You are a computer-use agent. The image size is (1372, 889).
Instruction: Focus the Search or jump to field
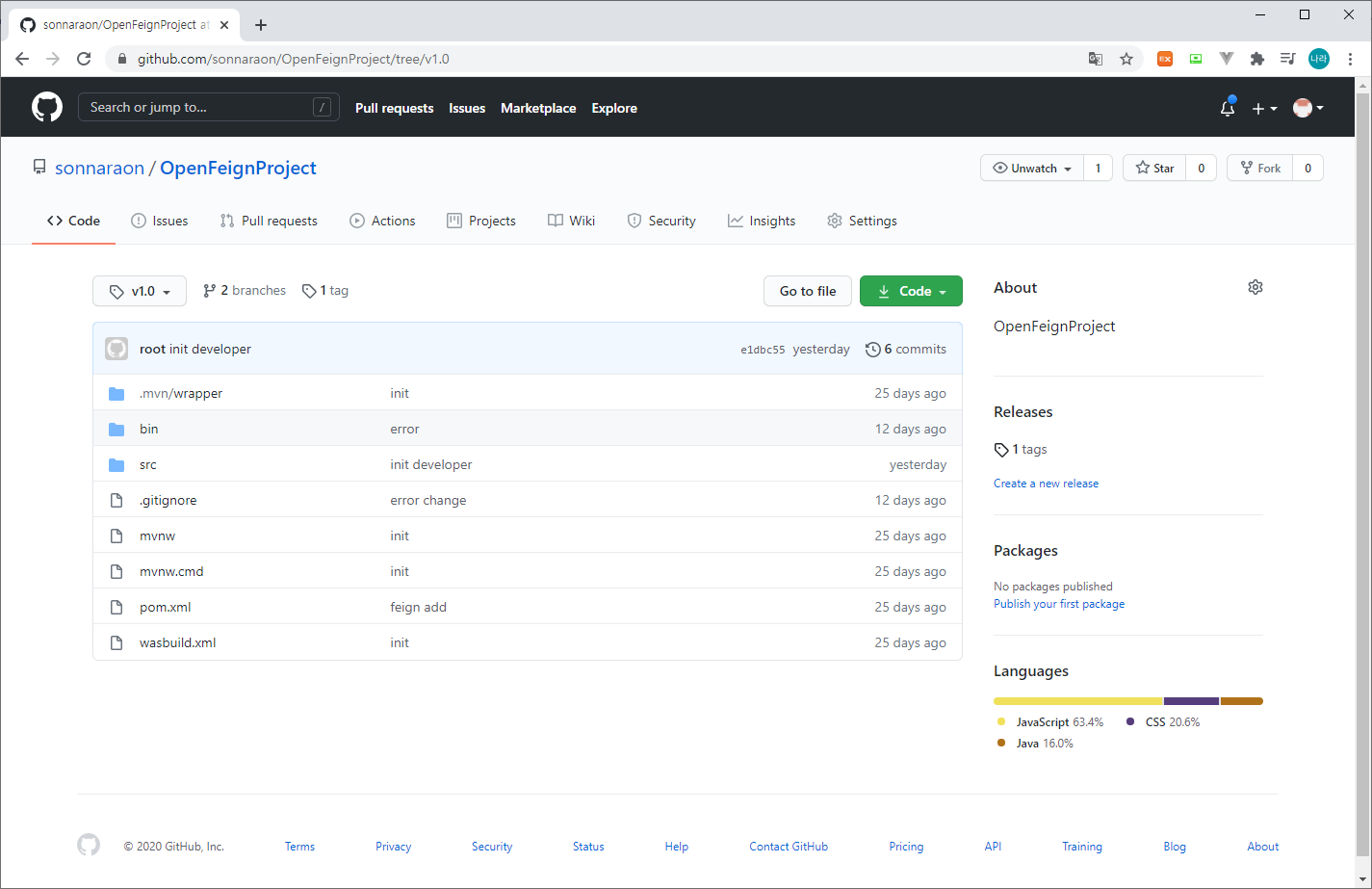[x=208, y=107]
